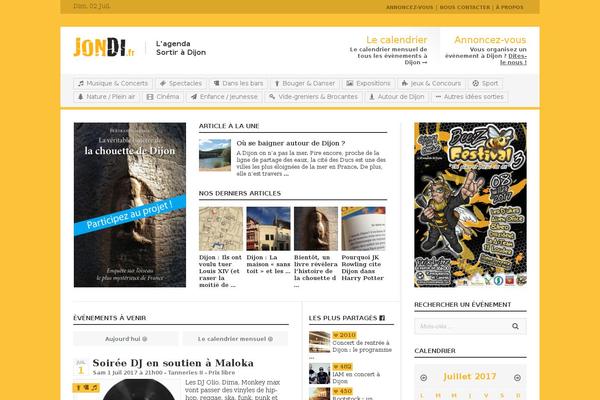The image size is (600, 400).
Task: Select the Dans les bars category
Action: [x=238, y=83]
